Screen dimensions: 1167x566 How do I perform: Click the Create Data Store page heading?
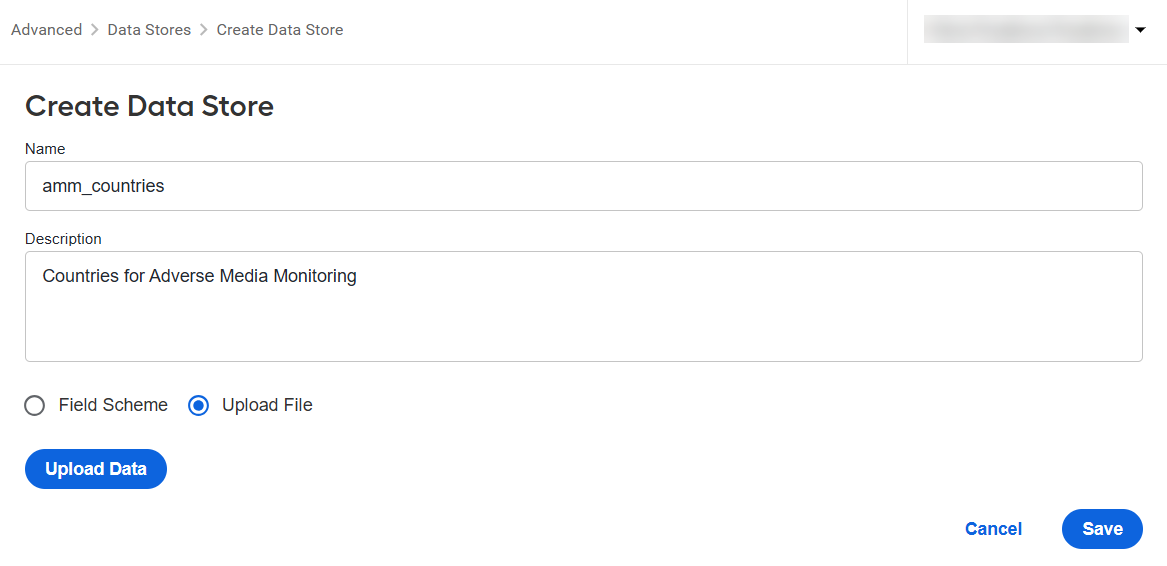pyautogui.click(x=150, y=106)
